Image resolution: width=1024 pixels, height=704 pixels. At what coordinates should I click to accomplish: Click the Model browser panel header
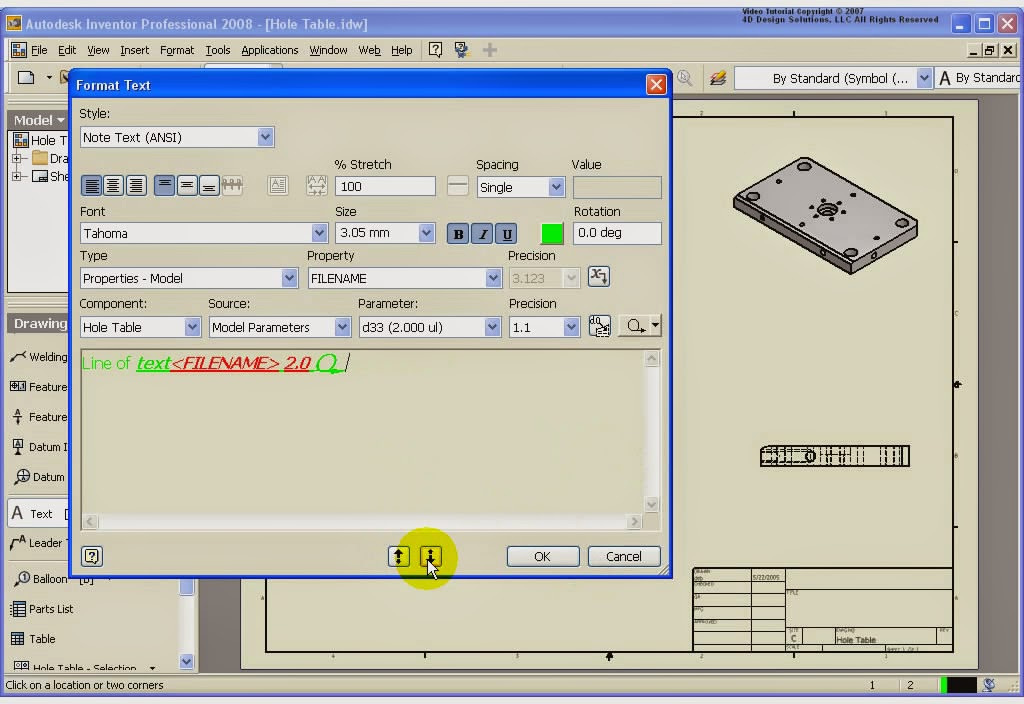tap(38, 120)
